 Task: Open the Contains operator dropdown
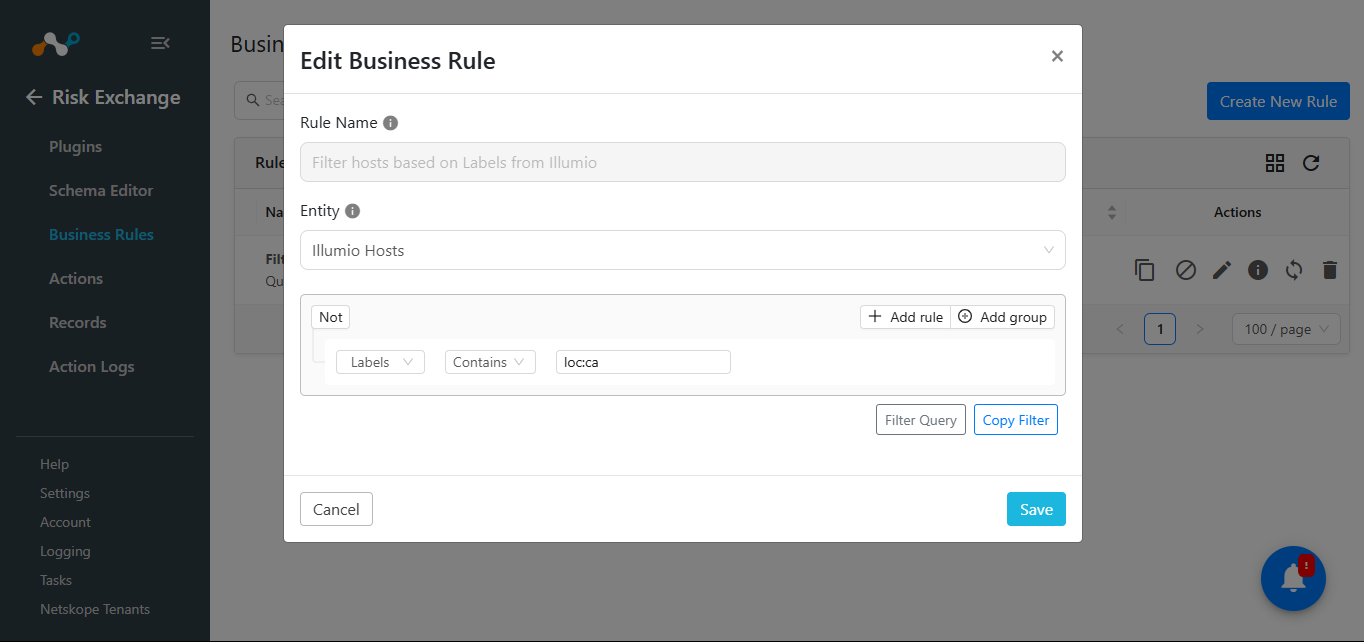[490, 362]
